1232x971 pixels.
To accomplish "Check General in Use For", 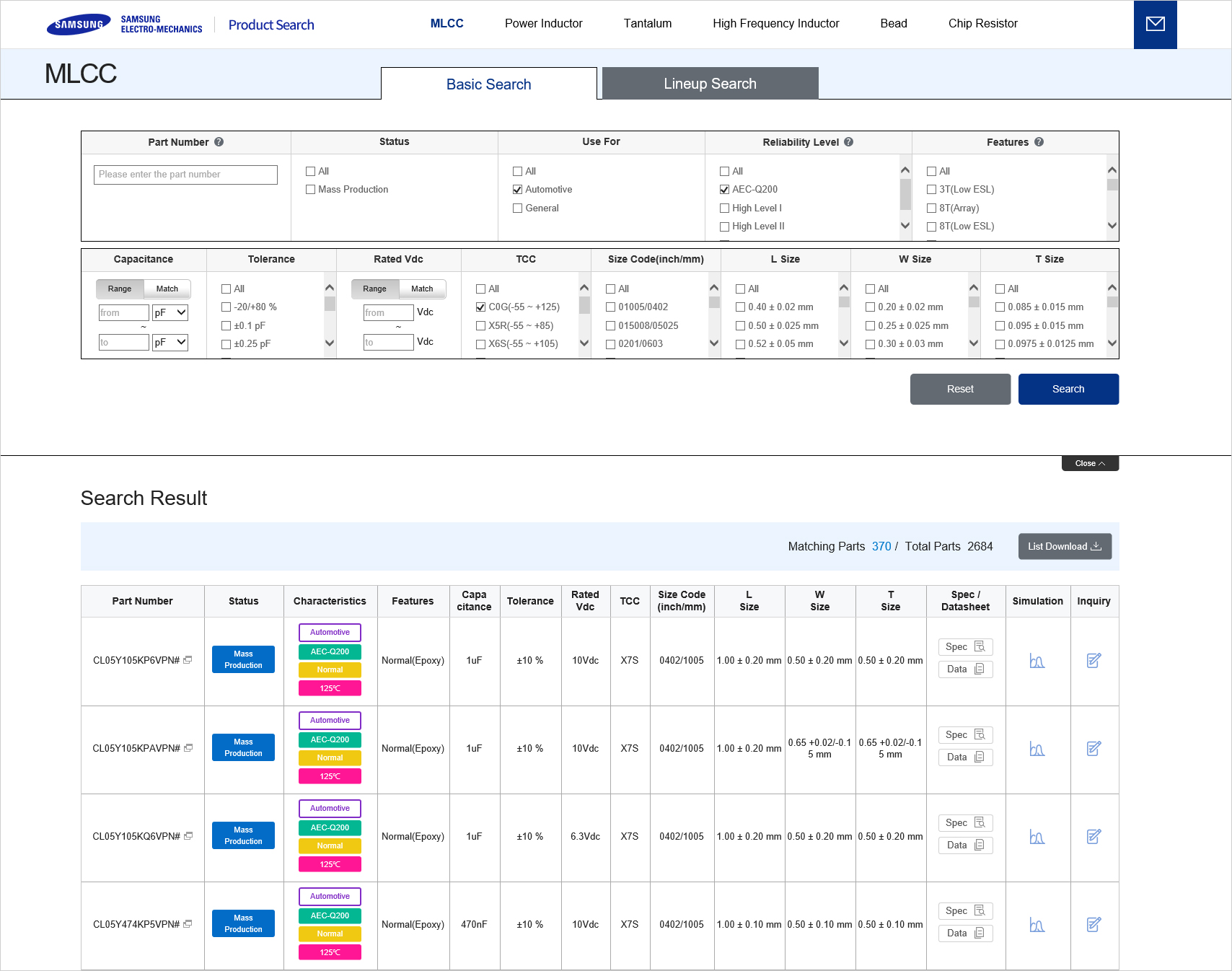I will click(518, 208).
